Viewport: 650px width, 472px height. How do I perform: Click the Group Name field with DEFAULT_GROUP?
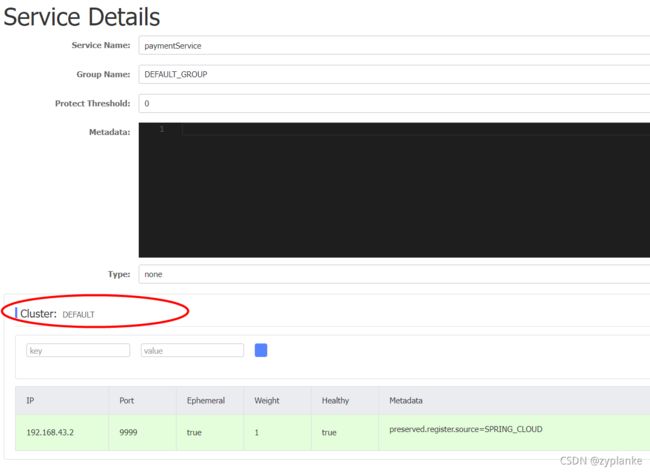click(394, 74)
